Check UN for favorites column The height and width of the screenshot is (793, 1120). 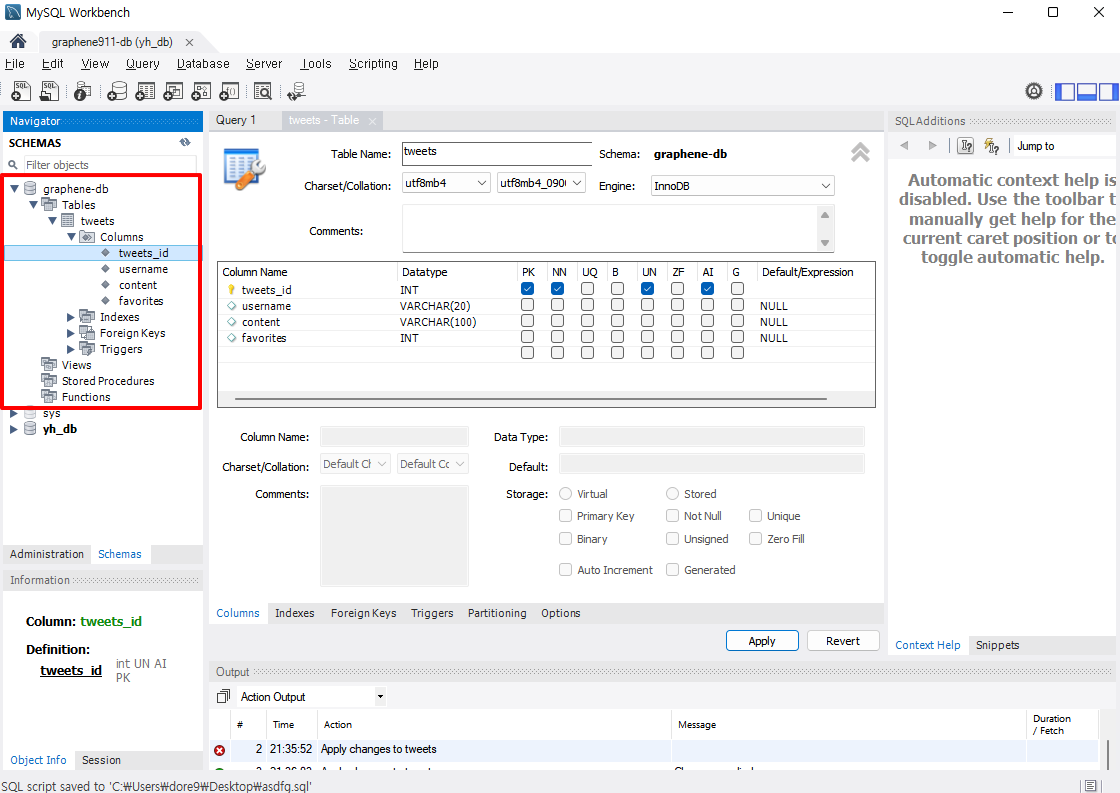647,337
